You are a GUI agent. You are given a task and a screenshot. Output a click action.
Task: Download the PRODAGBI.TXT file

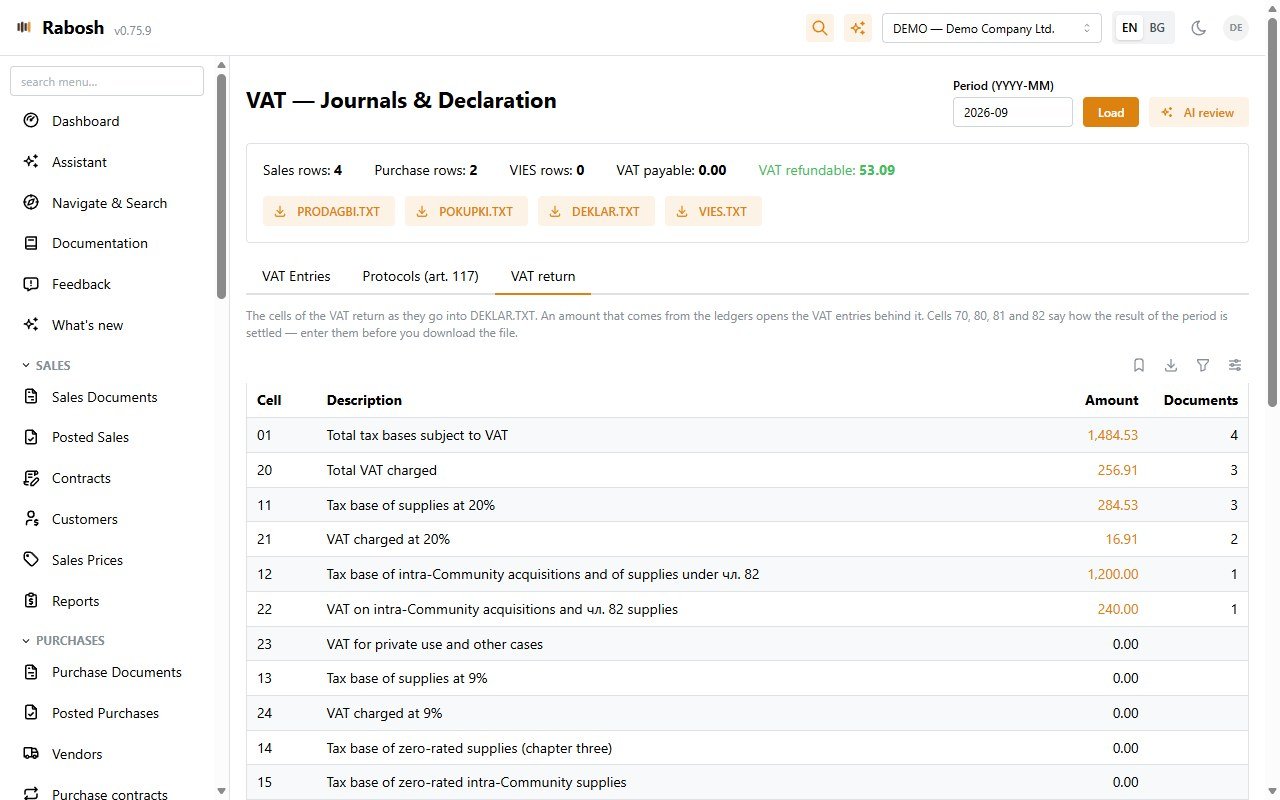pyautogui.click(x=329, y=211)
